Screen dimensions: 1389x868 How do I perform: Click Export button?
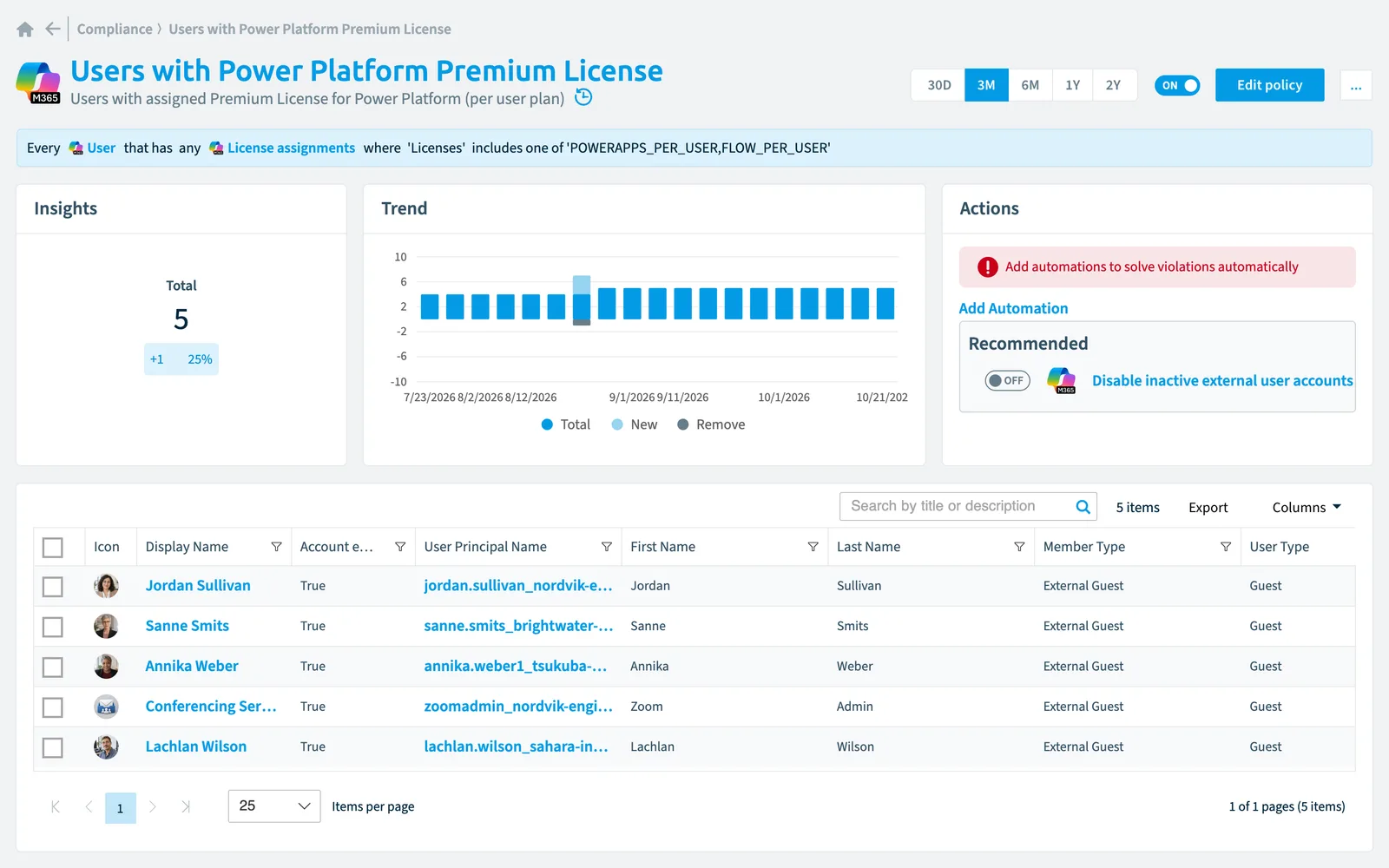(x=1208, y=508)
